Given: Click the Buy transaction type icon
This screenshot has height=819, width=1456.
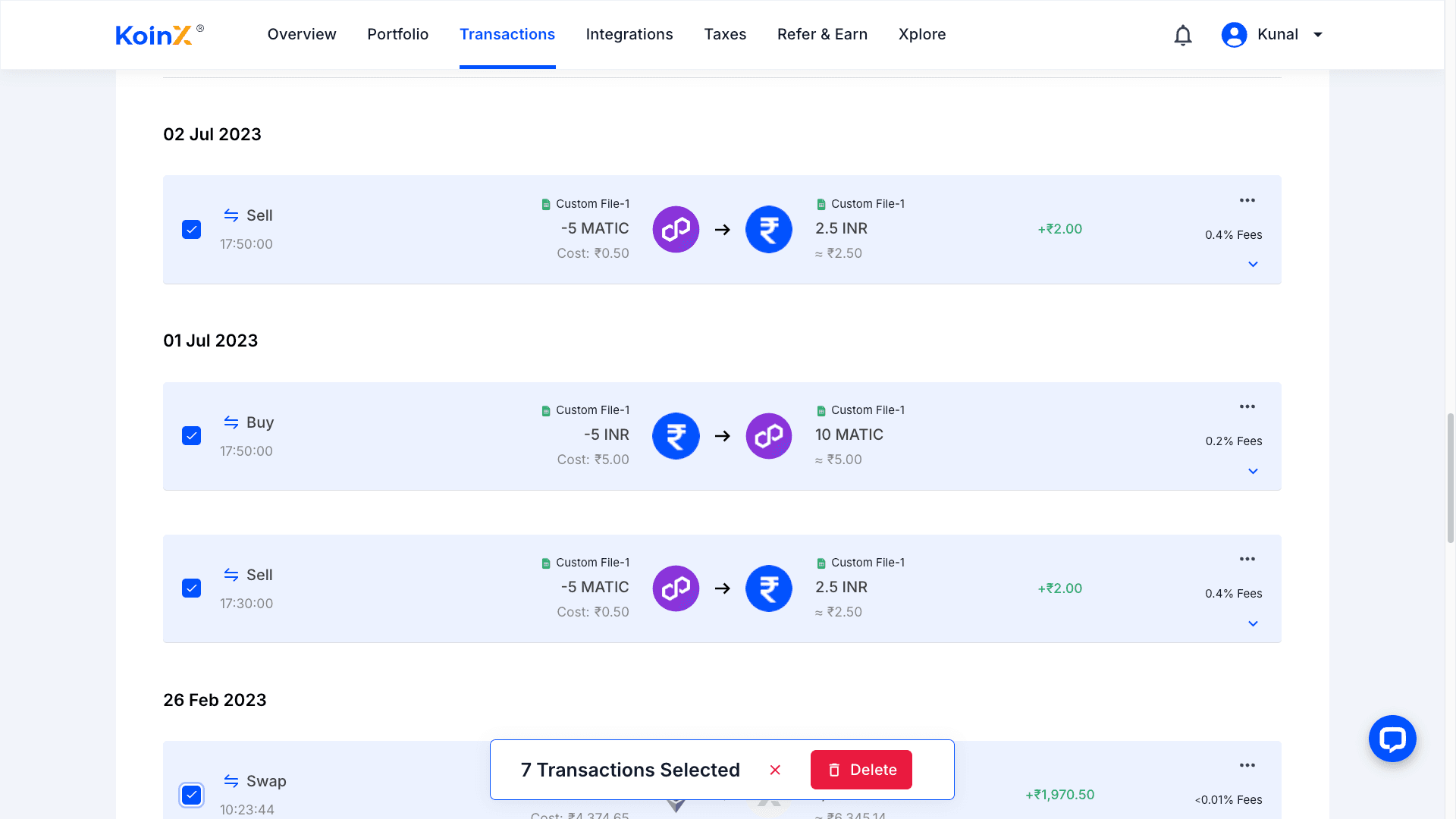Looking at the screenshot, I should click(x=230, y=421).
